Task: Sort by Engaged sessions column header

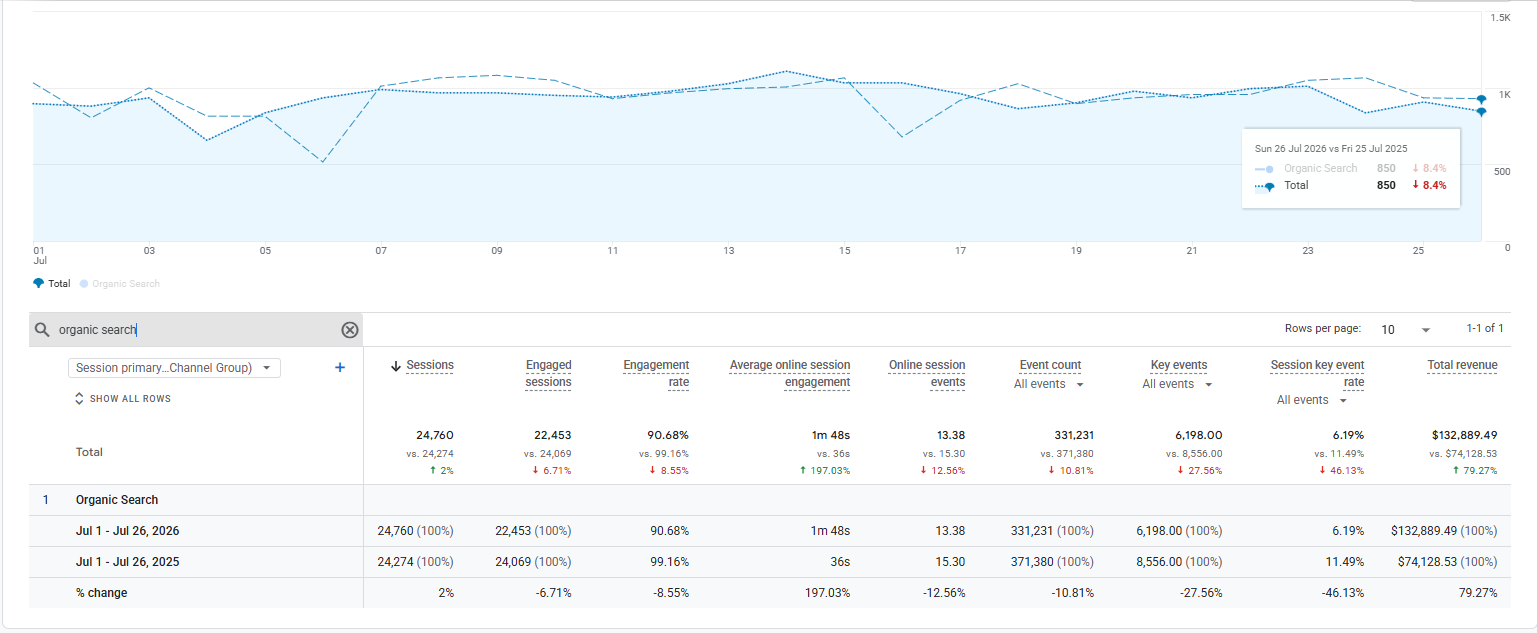Action: [548, 373]
